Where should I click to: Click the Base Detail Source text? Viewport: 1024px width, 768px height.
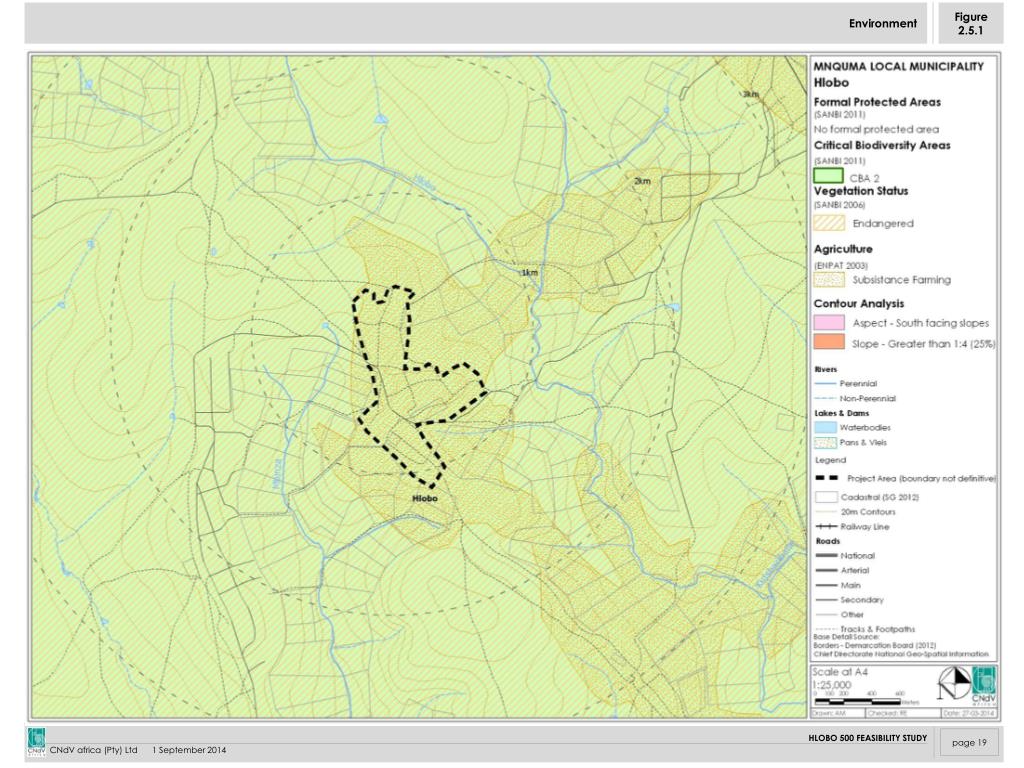tap(846, 637)
